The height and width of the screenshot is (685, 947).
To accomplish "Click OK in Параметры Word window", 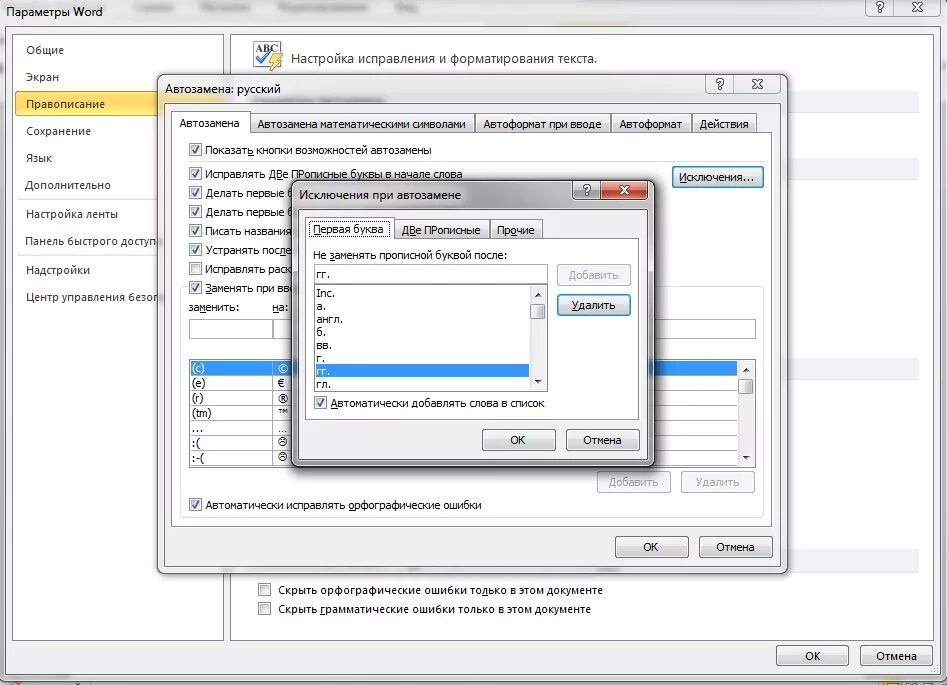I will pos(812,655).
